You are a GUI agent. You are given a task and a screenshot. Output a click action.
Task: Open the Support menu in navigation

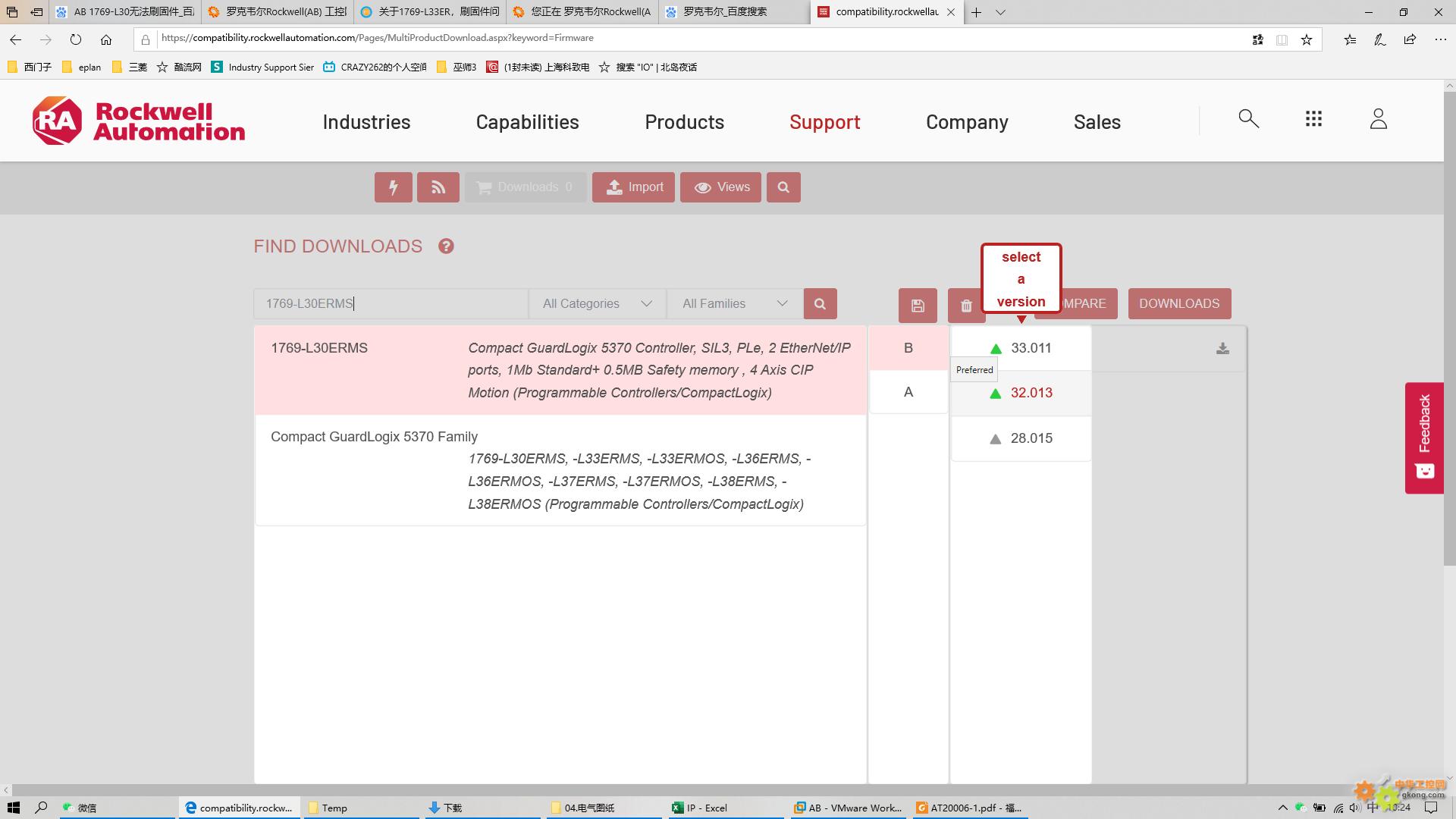824,122
